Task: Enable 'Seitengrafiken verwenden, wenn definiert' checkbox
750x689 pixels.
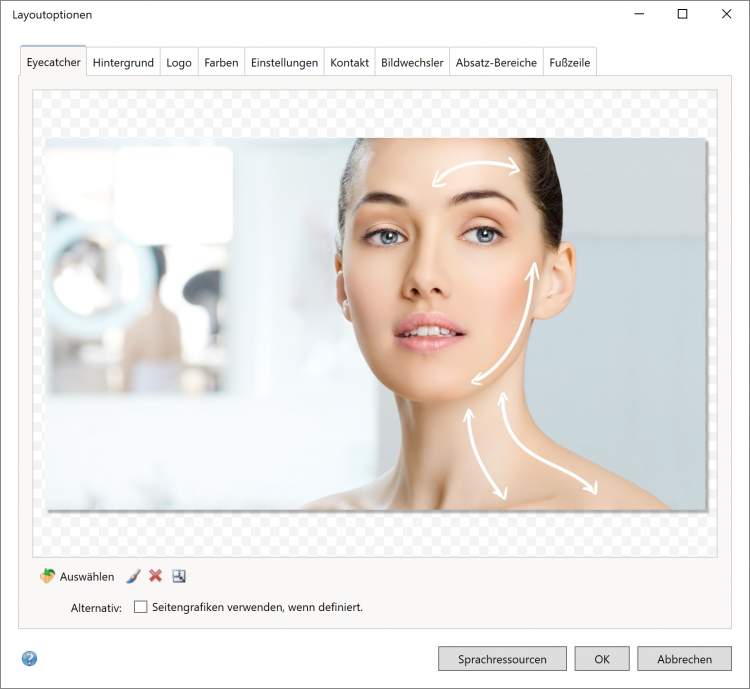Action: click(141, 607)
